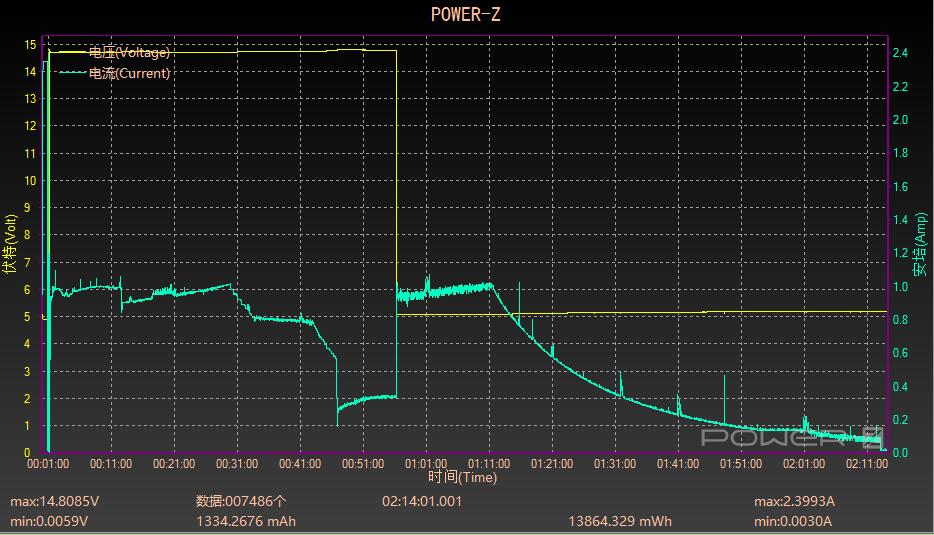Viewport: 934px width, 535px height.
Task: Click the 13864.329 mWh energy value
Action: pos(619,521)
